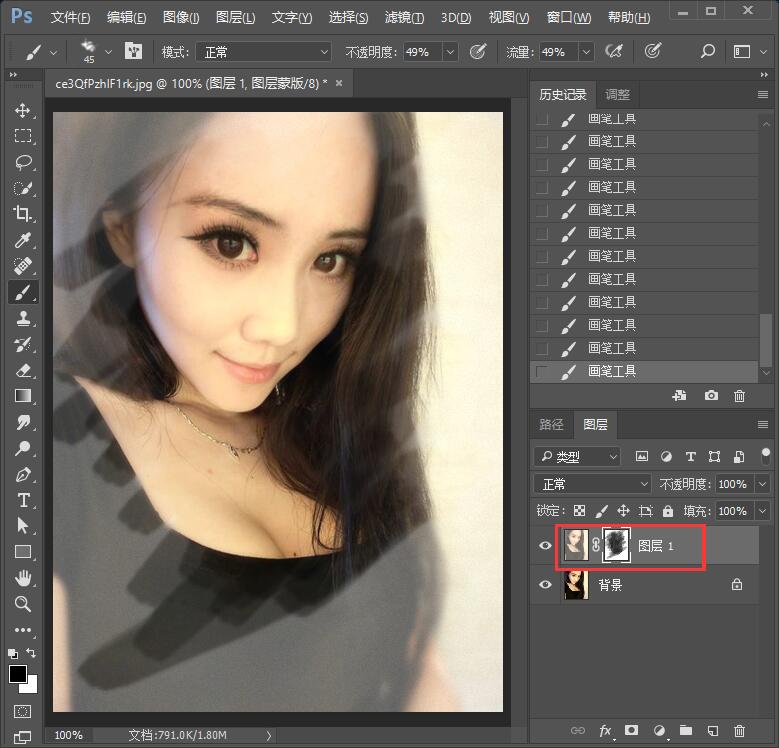This screenshot has width=779, height=748.
Task: Hide 图层 1 layer visibility eye
Action: coord(545,545)
